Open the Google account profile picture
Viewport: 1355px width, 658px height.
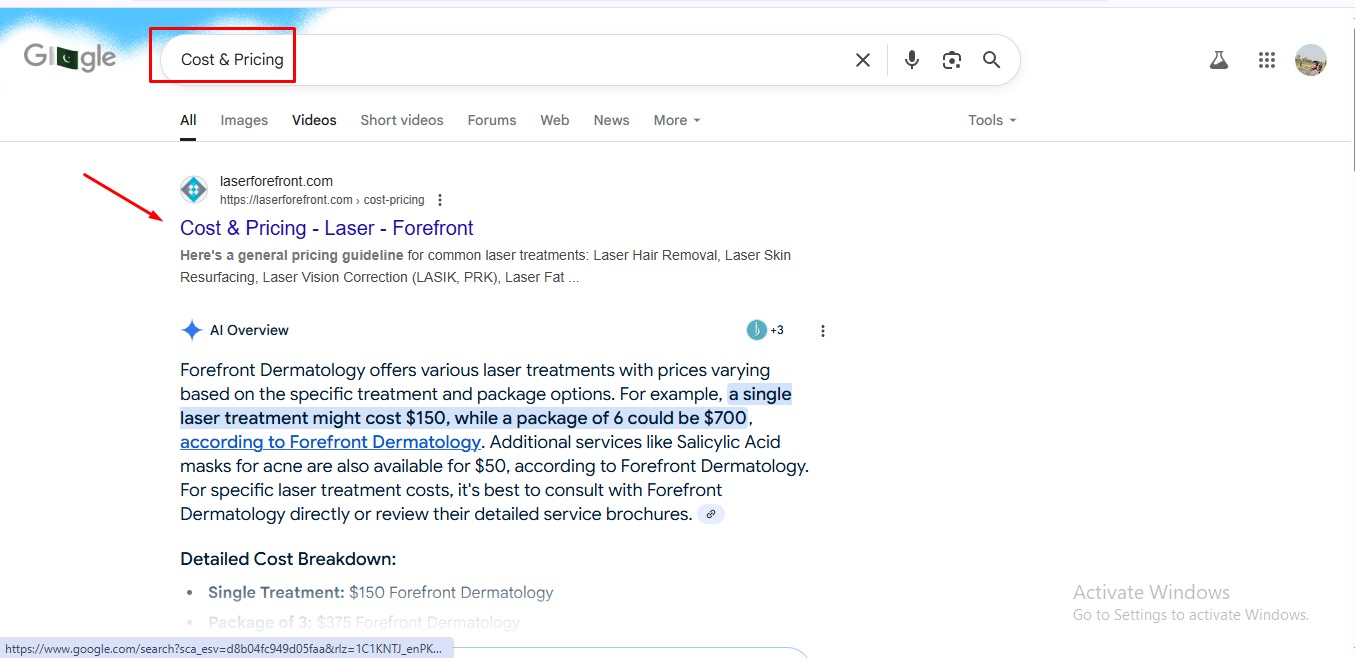pyautogui.click(x=1310, y=60)
